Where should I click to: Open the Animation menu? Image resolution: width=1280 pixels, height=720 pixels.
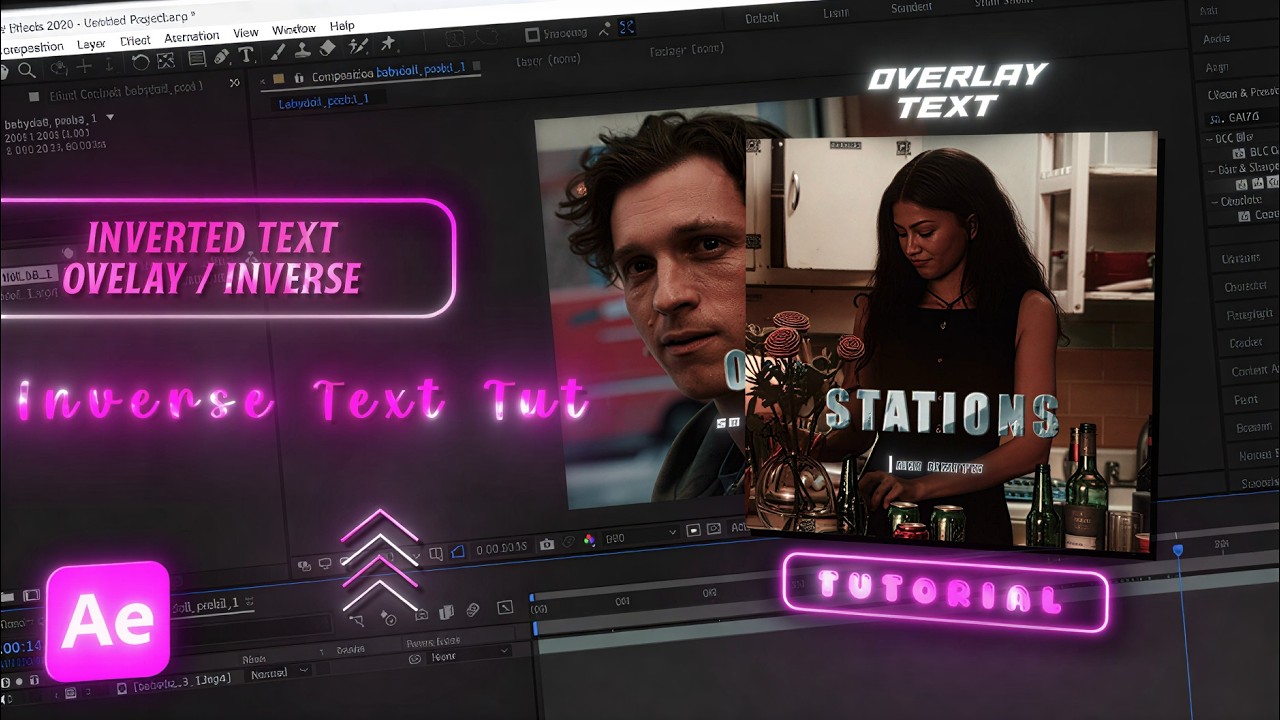[191, 37]
